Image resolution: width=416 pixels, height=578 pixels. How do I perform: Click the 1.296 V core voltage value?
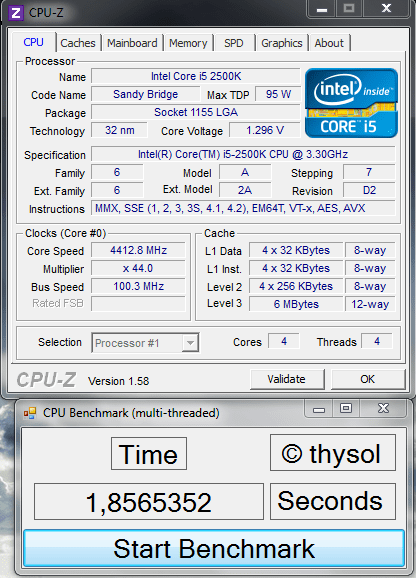[265, 130]
